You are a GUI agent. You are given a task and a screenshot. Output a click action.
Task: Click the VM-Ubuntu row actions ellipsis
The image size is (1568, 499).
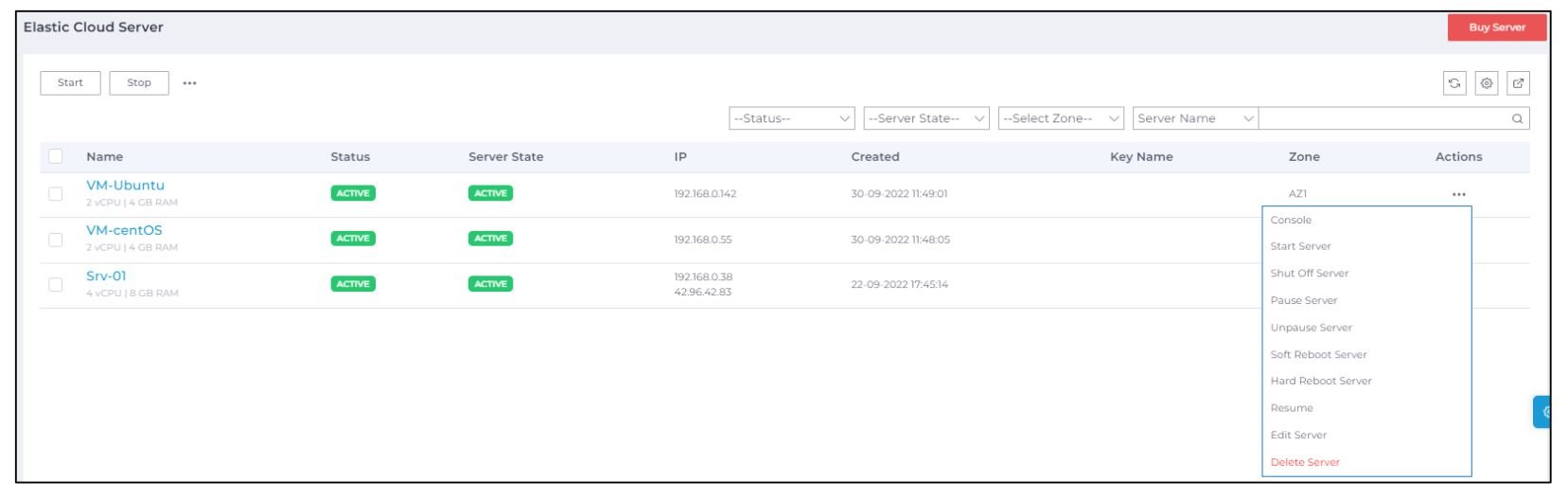pos(1458,195)
